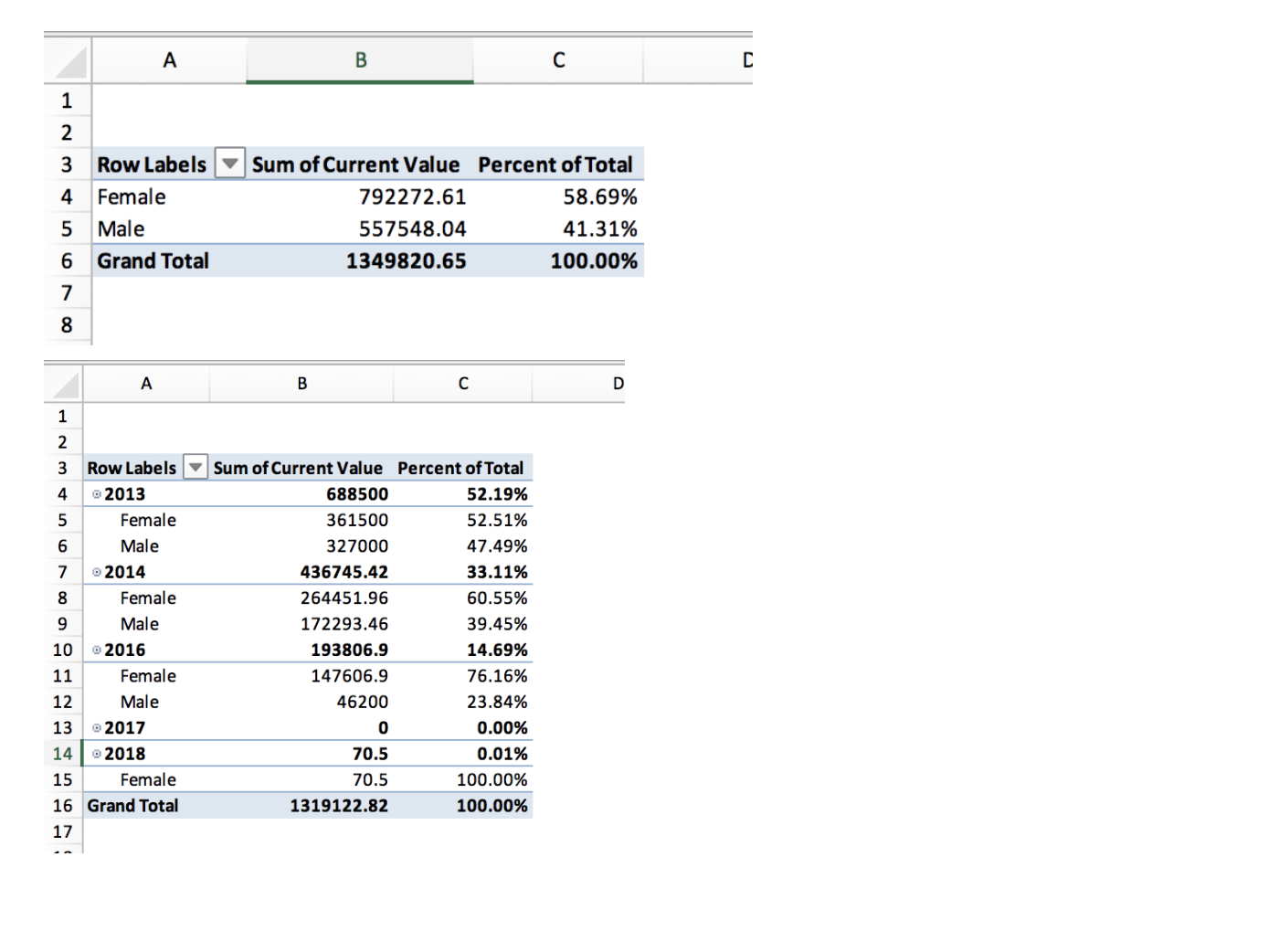Click the 60.55% percent cell
Screen dimensions: 1268x952
[463, 598]
